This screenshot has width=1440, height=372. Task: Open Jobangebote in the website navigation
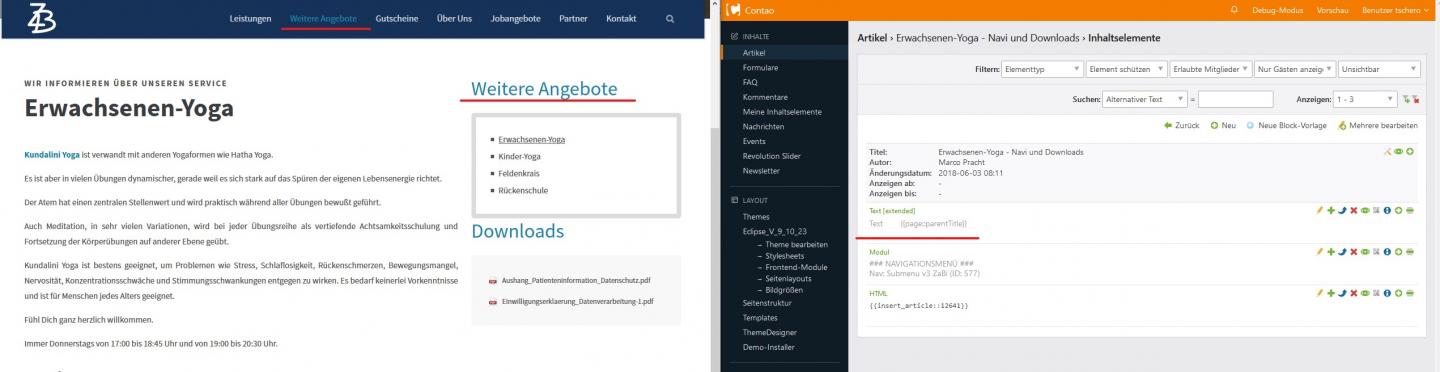click(x=515, y=19)
